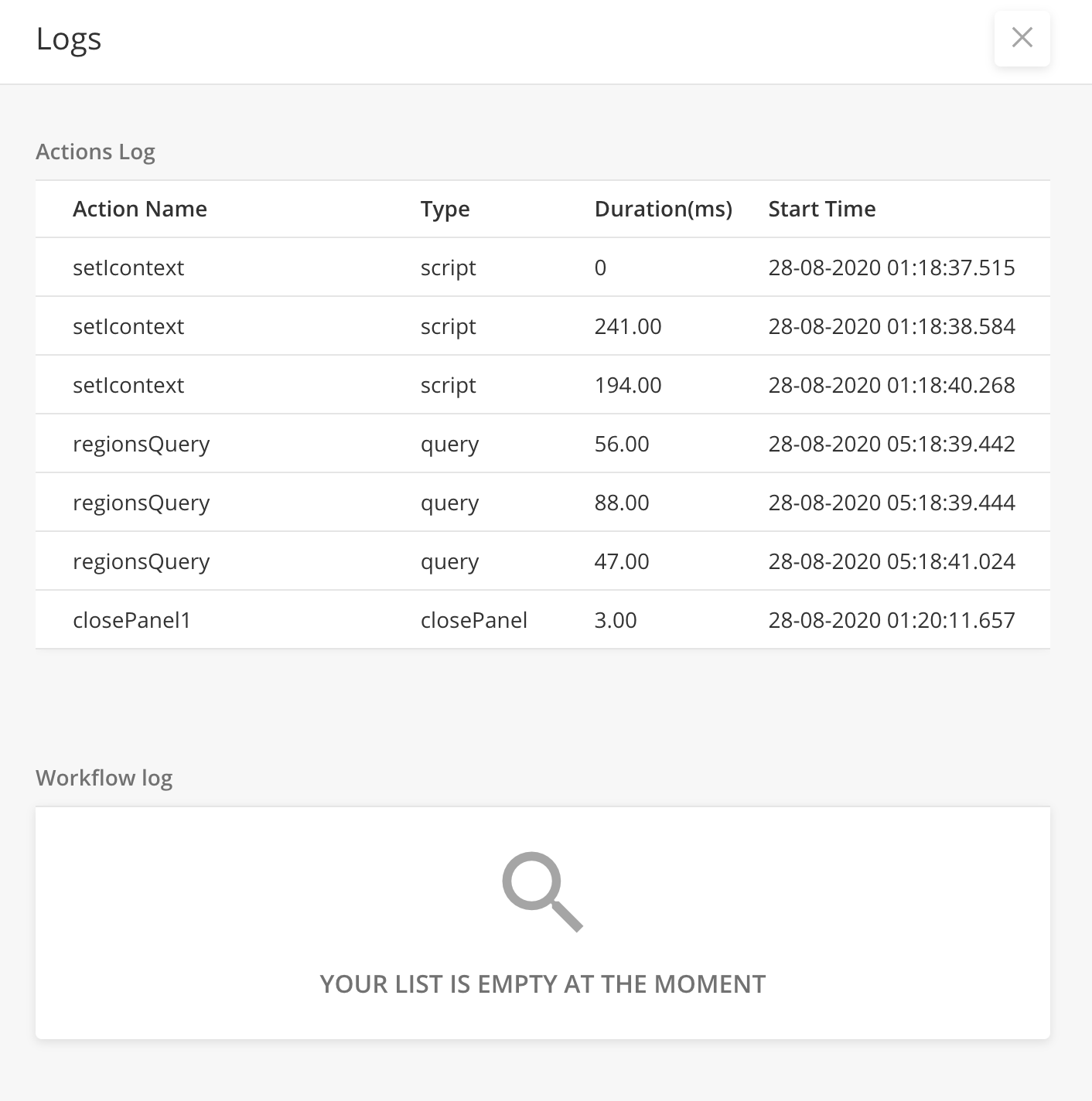Screen dimensions: 1092x1101
Task: Click the 'Your list is empty' message
Action: (x=542, y=983)
